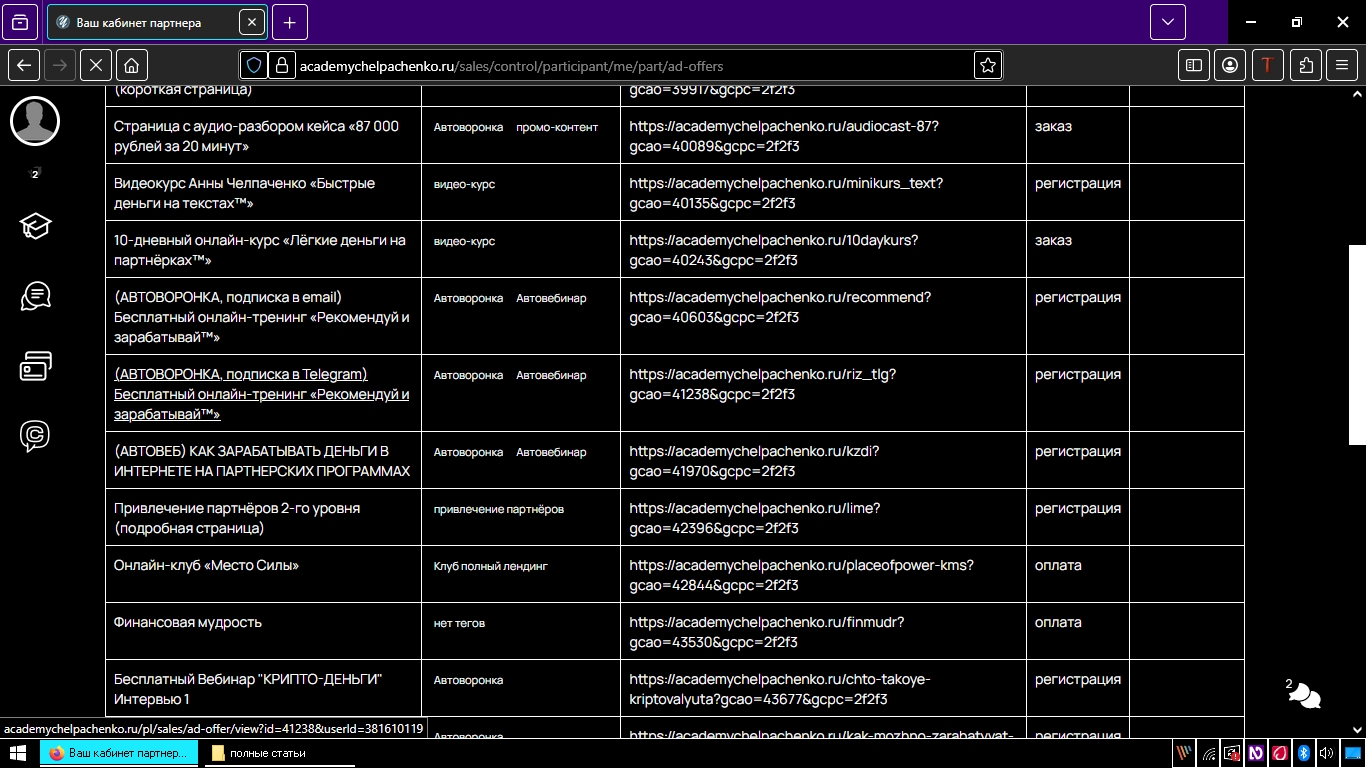The image size is (1366, 768).
Task: Open the Wi-Fi network tray icon
Action: (1209, 753)
